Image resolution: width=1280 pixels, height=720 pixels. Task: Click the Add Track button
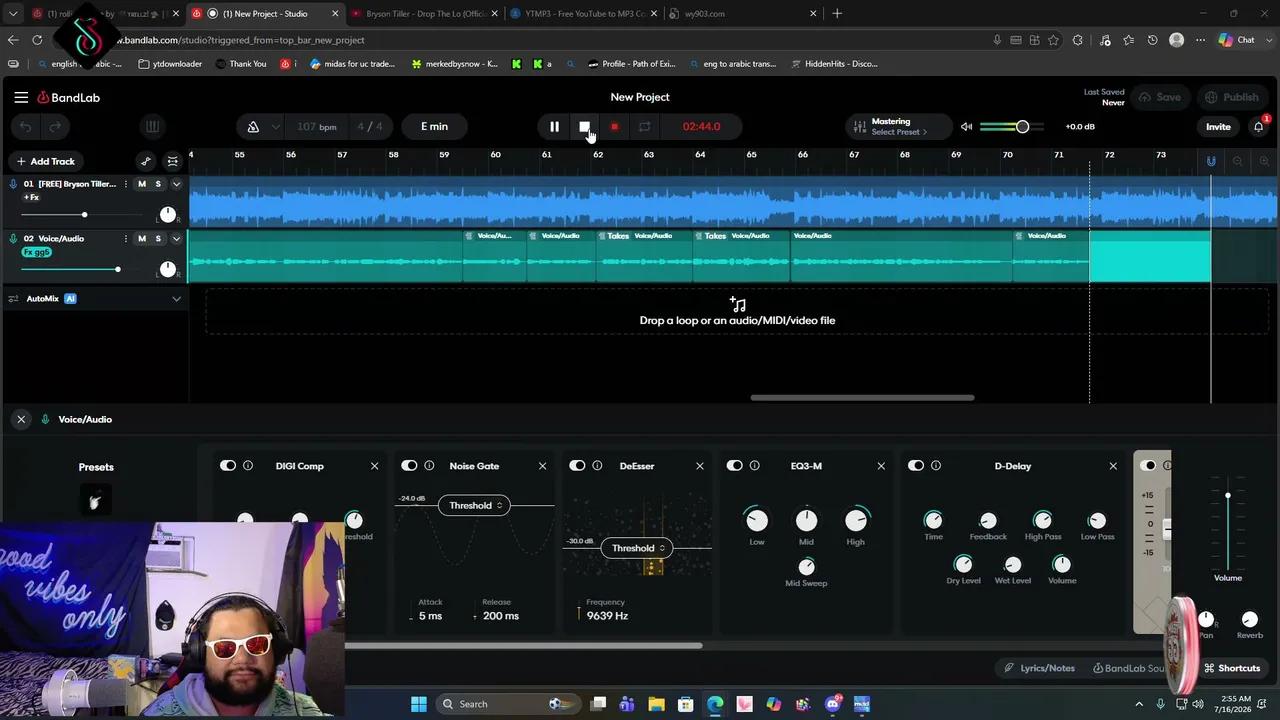[45, 161]
